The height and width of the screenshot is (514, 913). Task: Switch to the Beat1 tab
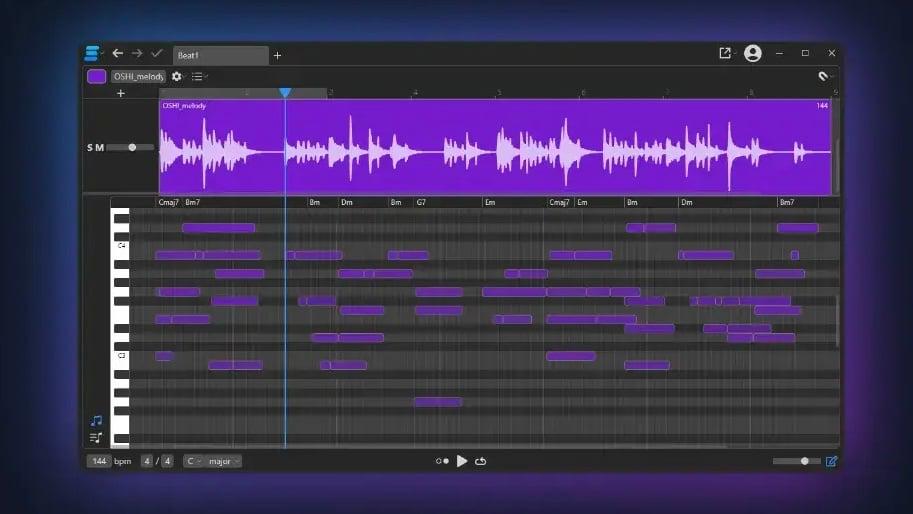pyautogui.click(x=221, y=55)
